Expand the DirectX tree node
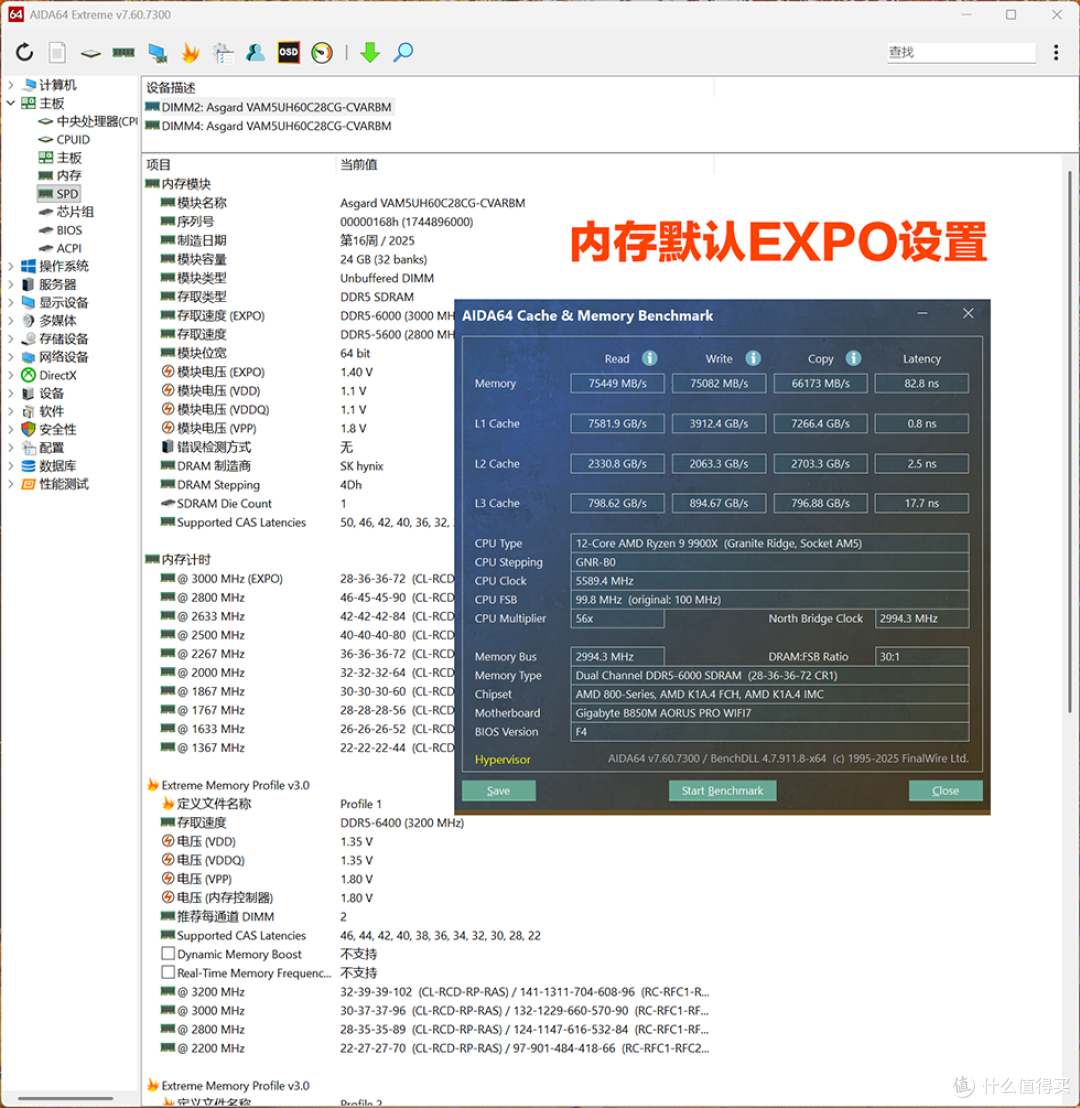This screenshot has width=1080, height=1108. pyautogui.click(x=11, y=375)
